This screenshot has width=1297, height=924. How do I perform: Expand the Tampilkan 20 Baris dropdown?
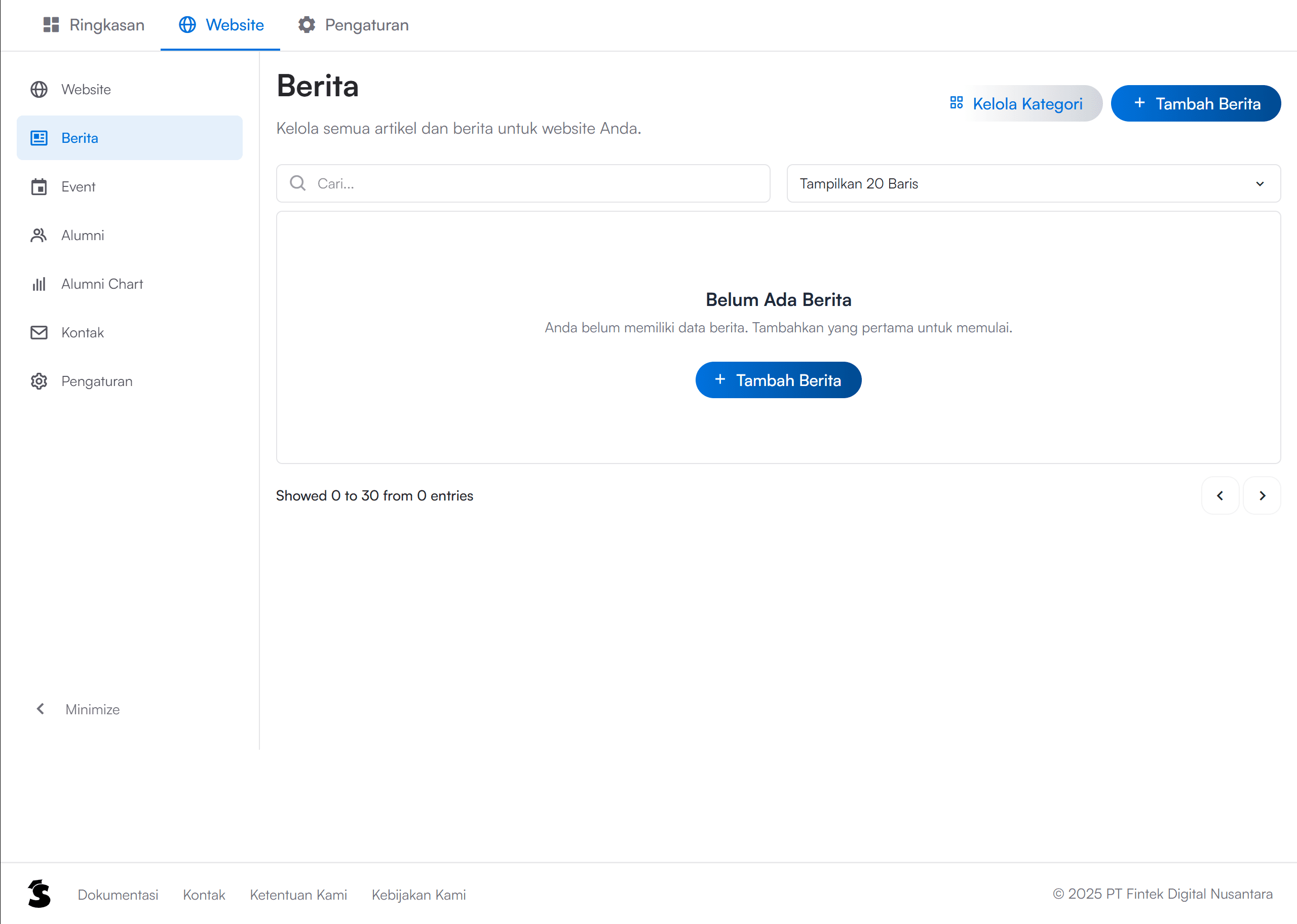coord(1033,183)
